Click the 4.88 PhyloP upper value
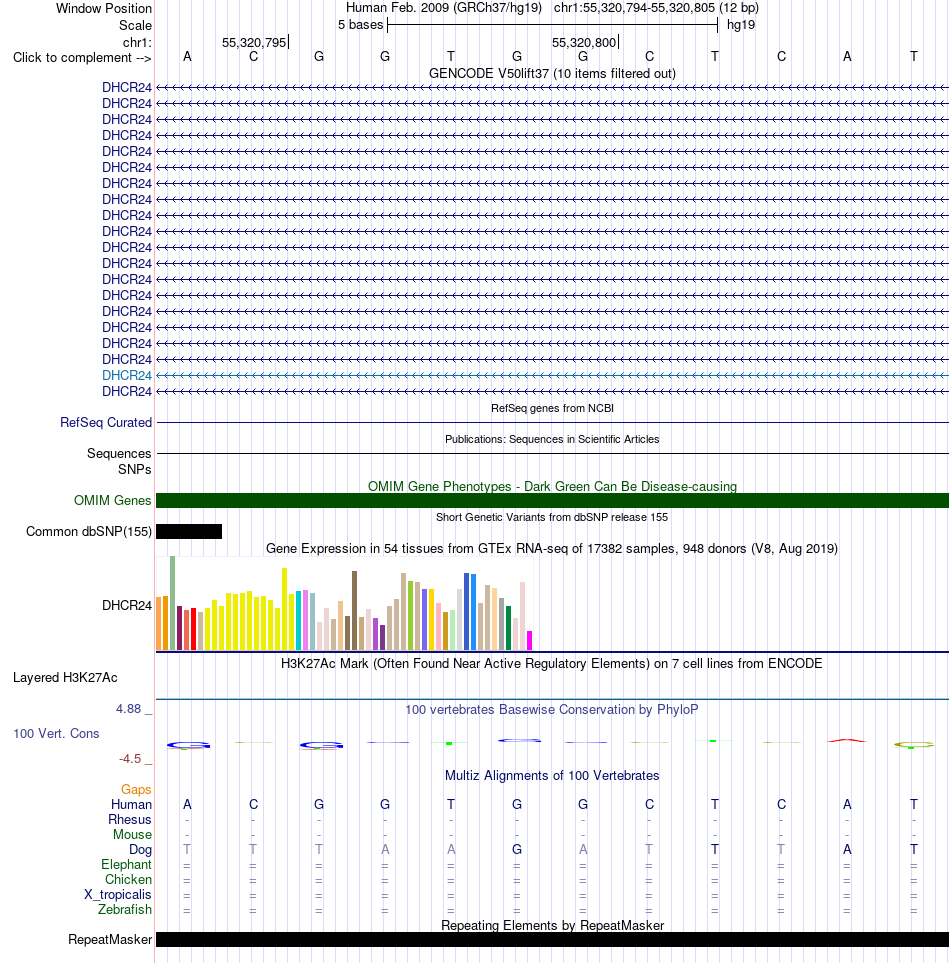950x963 pixels. coord(128,709)
